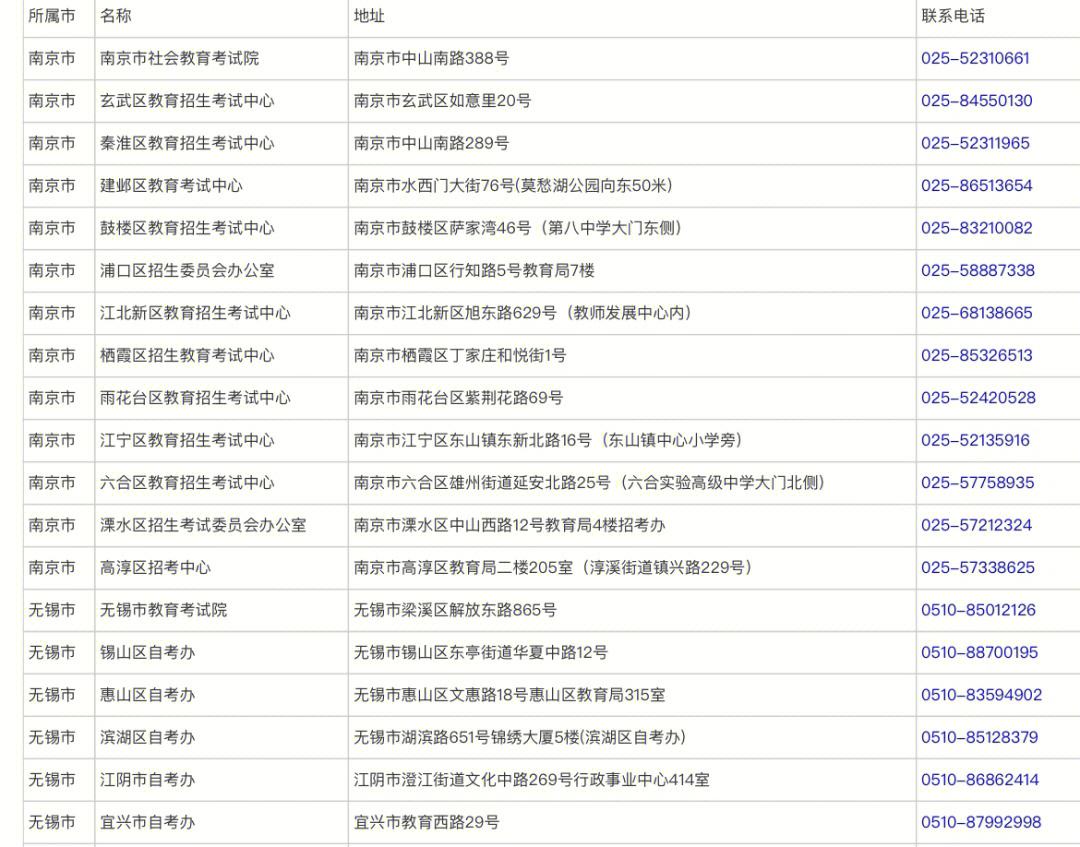Click phone number 025-86513654

(976, 186)
